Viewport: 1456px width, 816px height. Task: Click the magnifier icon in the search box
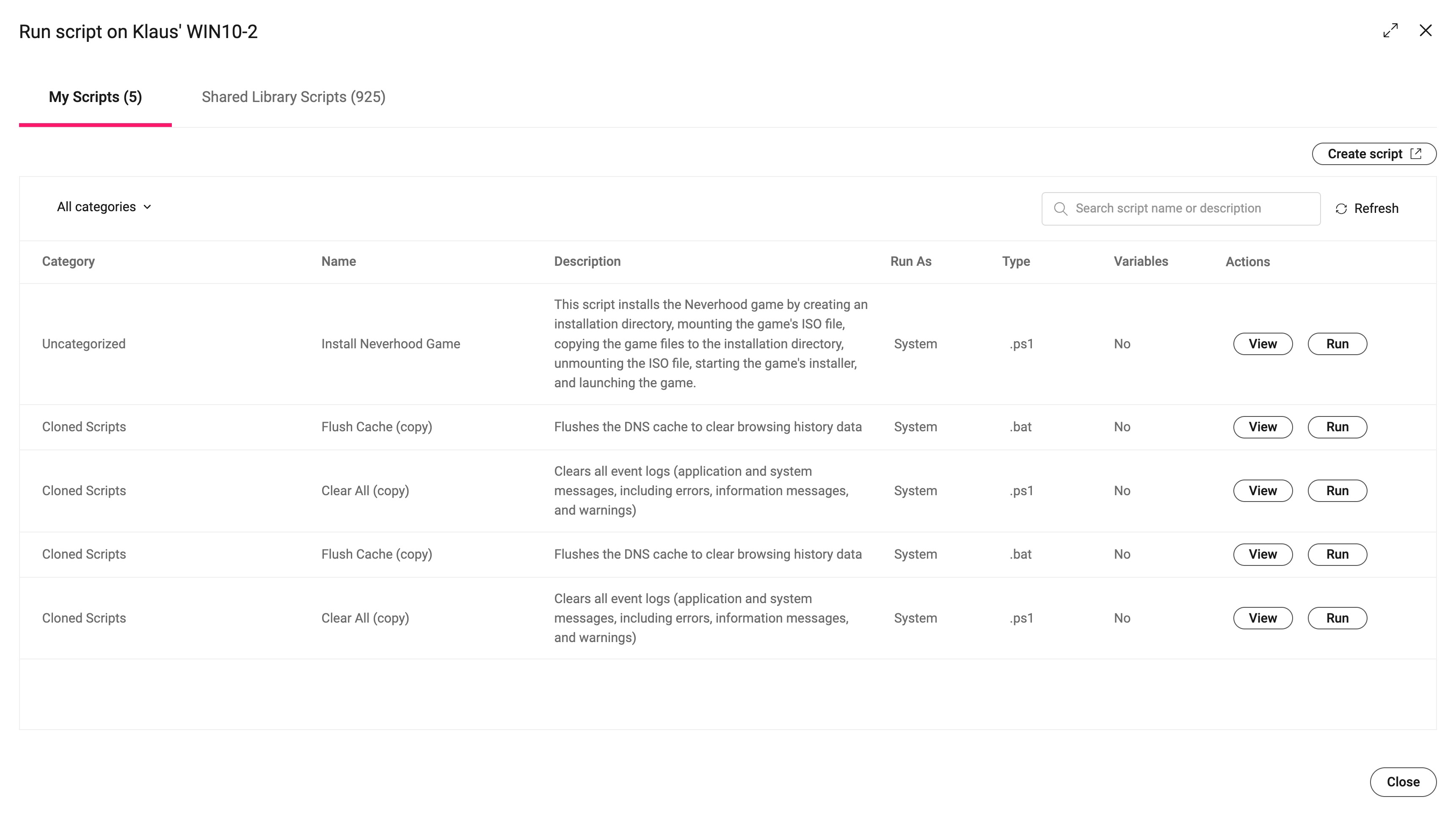click(1060, 209)
